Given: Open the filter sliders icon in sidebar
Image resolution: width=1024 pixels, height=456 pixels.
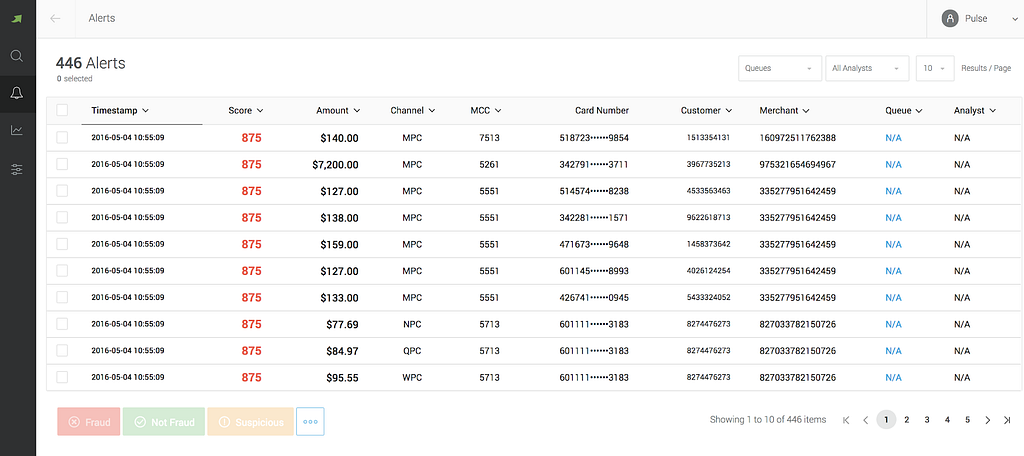Looking at the screenshot, I should pyautogui.click(x=17, y=170).
